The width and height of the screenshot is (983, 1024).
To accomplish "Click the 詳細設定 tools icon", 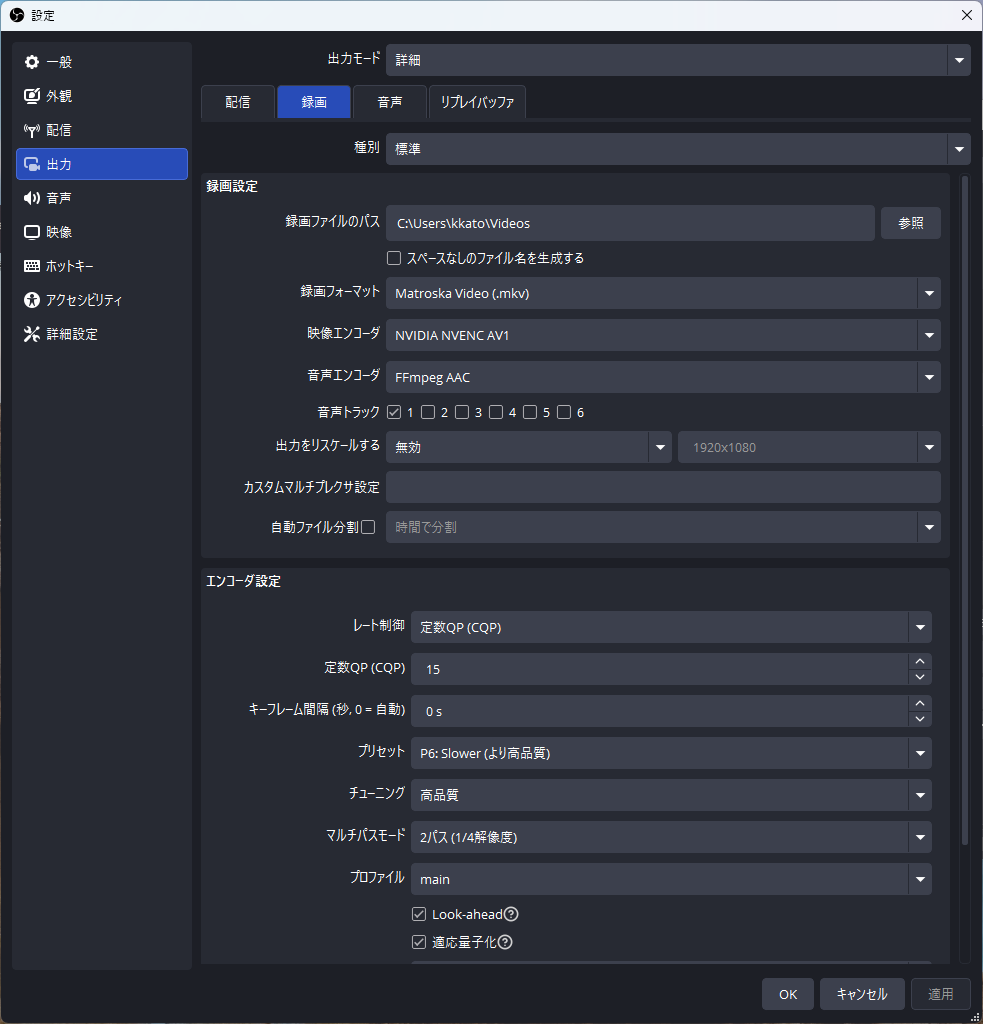I will click(31, 334).
